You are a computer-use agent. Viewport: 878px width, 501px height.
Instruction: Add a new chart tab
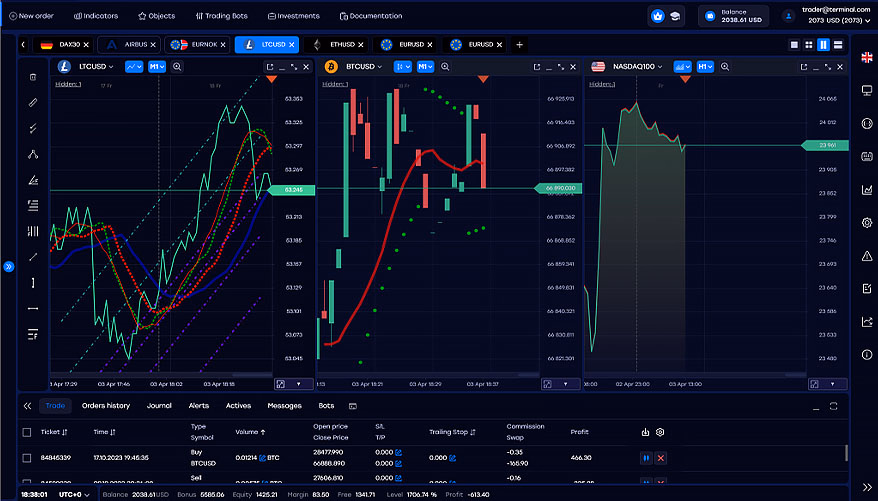pyautogui.click(x=519, y=44)
